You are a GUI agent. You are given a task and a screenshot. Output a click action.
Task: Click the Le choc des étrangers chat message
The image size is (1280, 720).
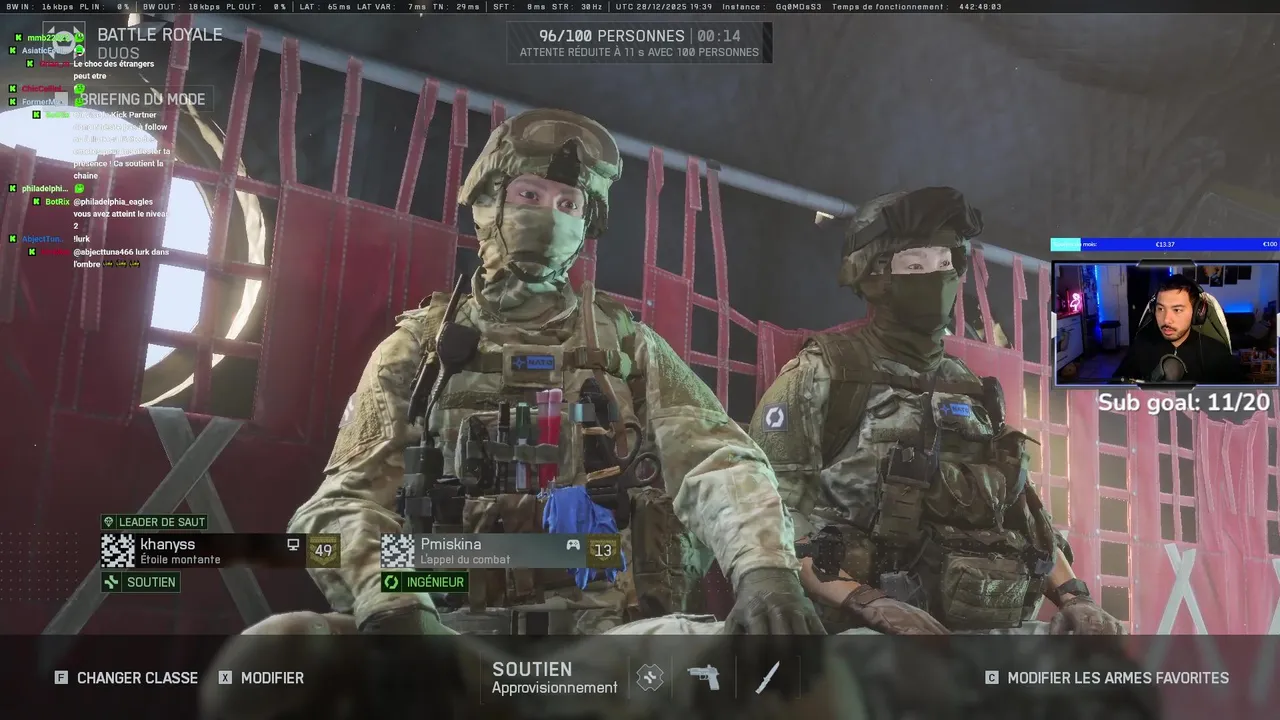(114, 70)
